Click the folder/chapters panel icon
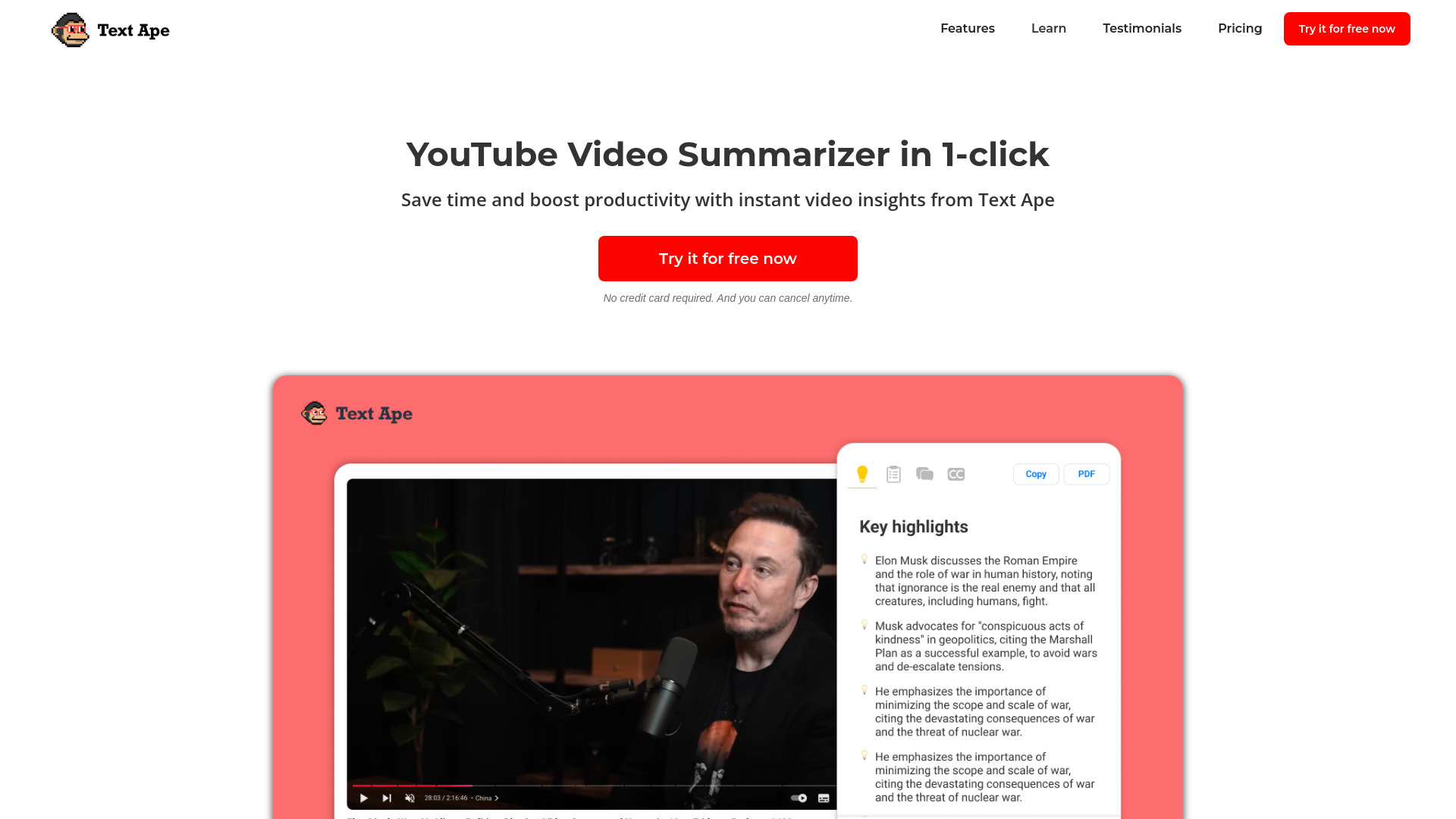The height and width of the screenshot is (819, 1456). tap(924, 474)
